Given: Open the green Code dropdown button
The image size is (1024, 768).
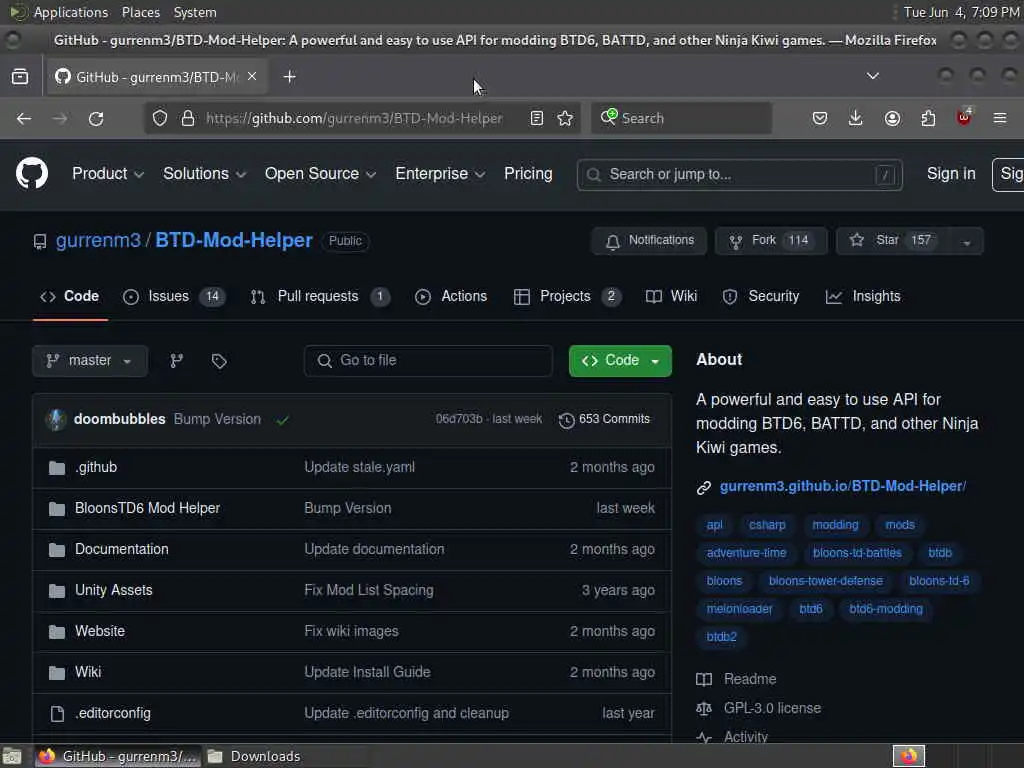Looking at the screenshot, I should (620, 360).
